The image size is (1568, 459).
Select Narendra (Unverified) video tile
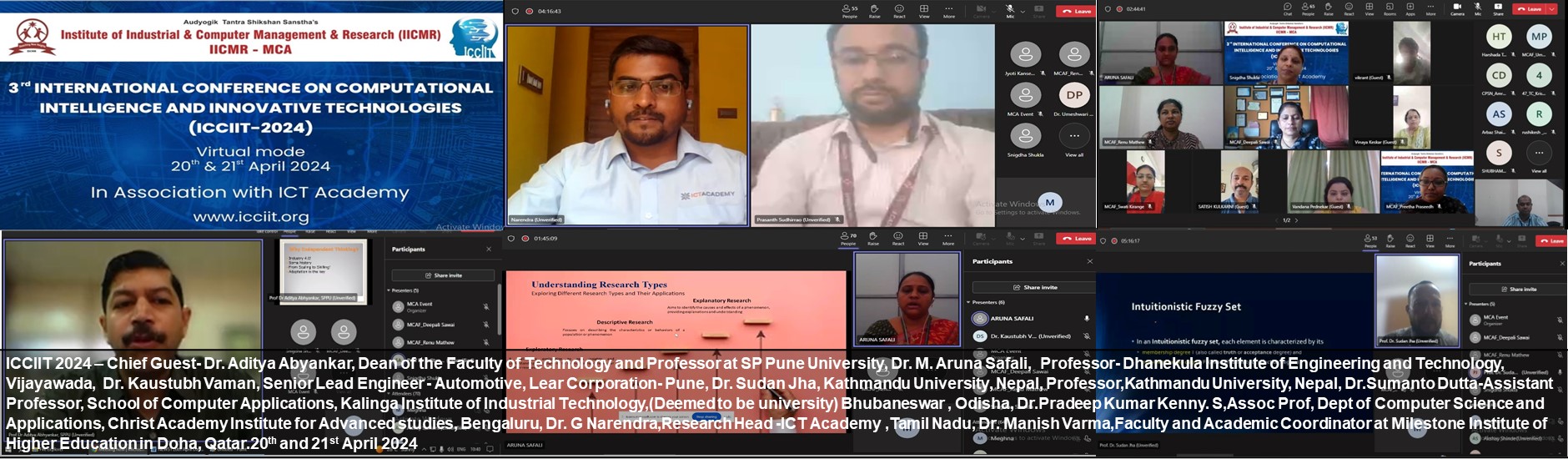click(627, 125)
